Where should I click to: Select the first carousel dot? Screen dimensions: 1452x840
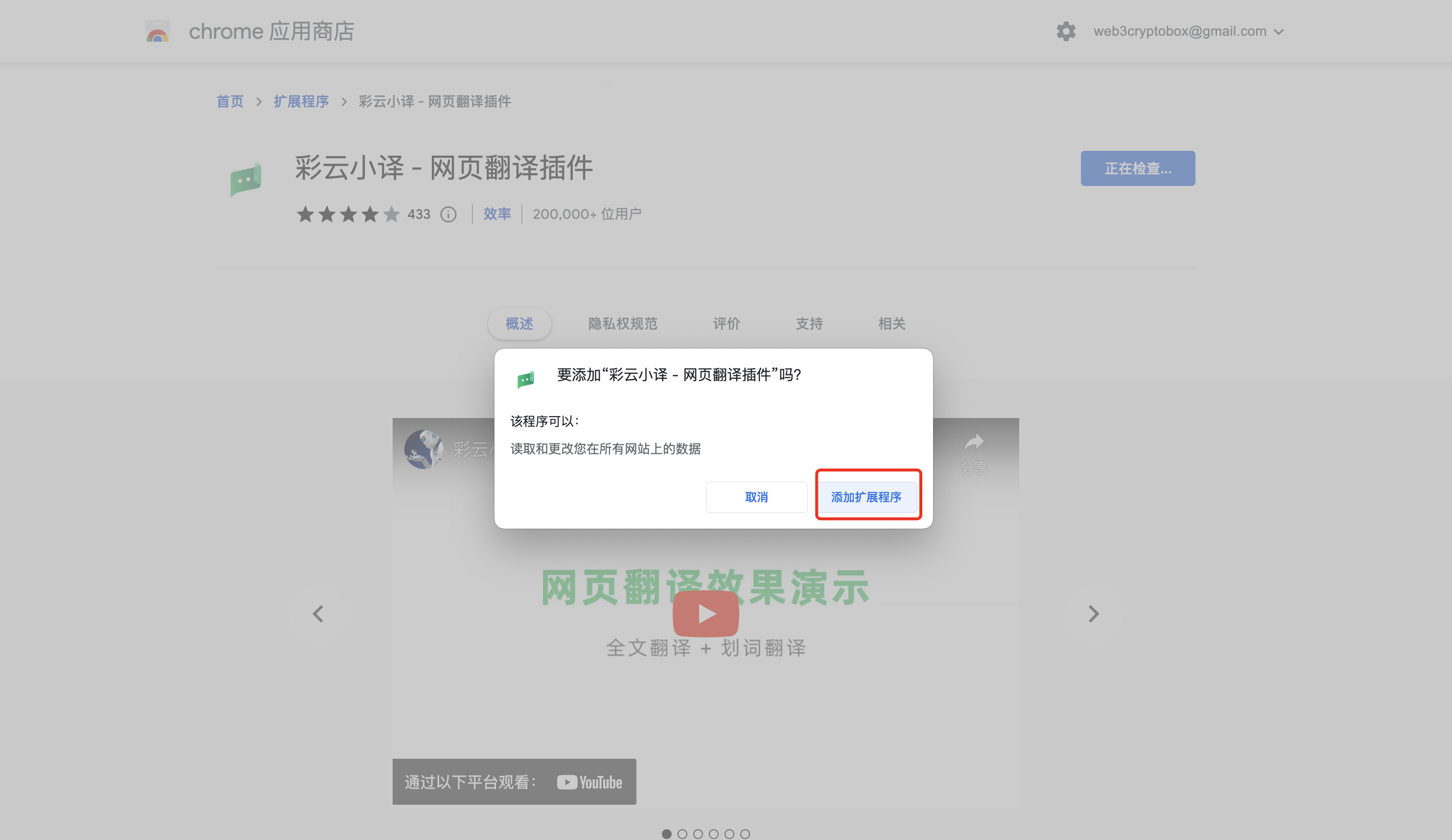(x=667, y=834)
